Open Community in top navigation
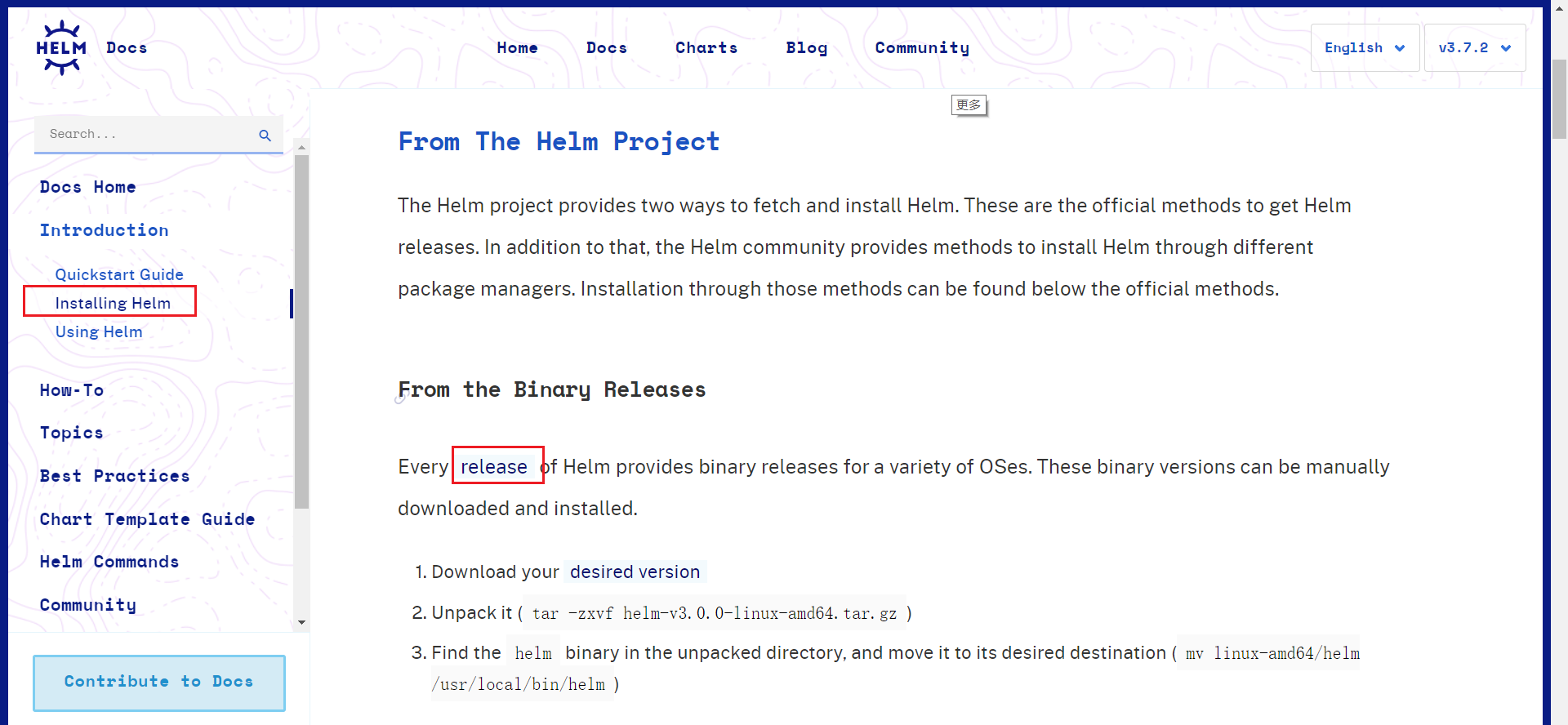The height and width of the screenshot is (725, 1568). tap(922, 48)
